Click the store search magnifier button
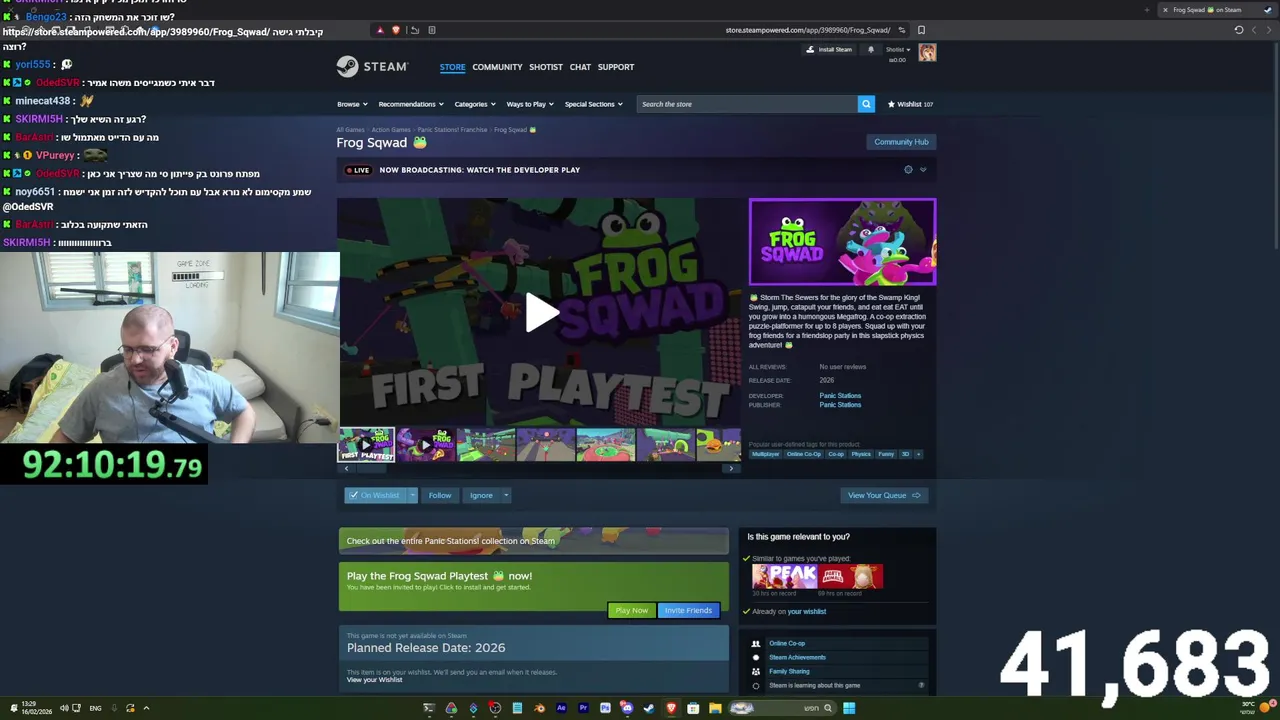Screen dimensions: 1280x720 pos(866,104)
